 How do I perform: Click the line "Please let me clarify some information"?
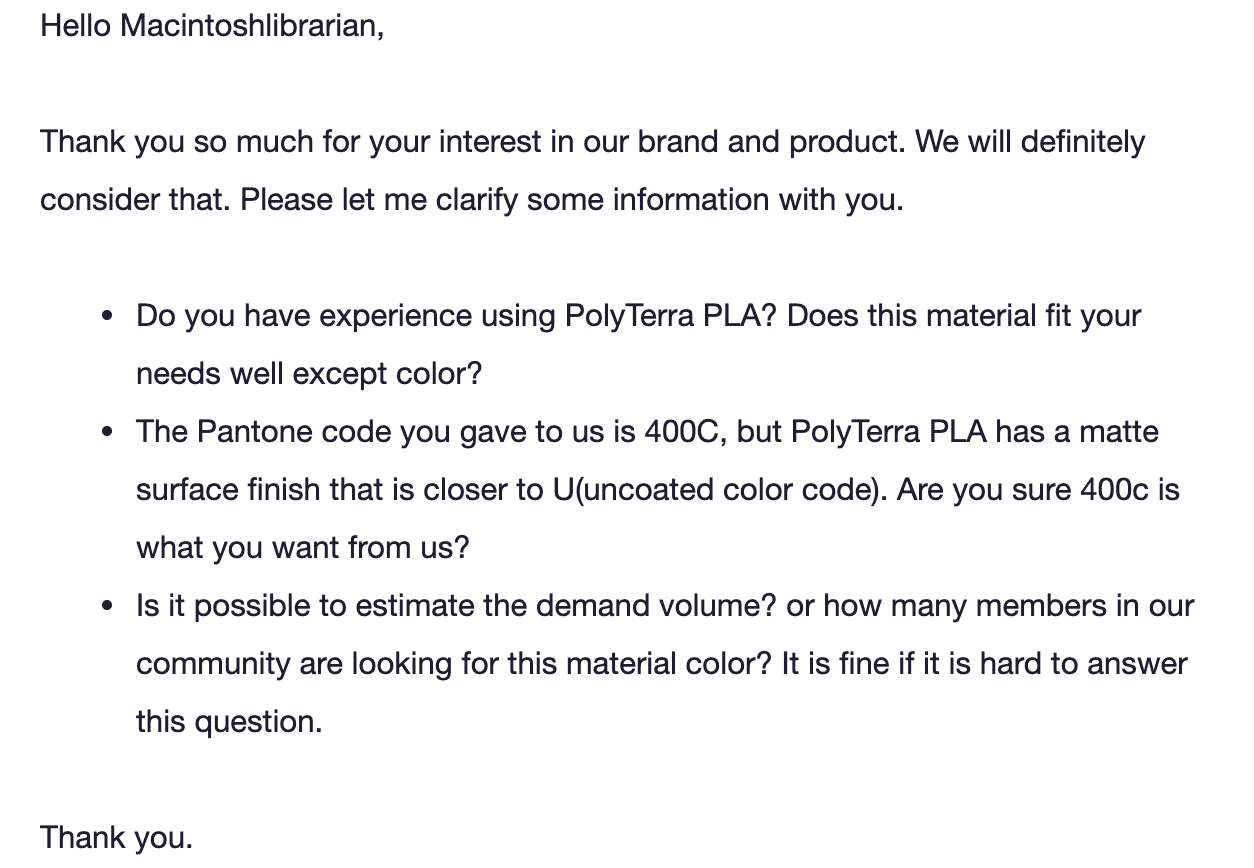tap(570, 200)
